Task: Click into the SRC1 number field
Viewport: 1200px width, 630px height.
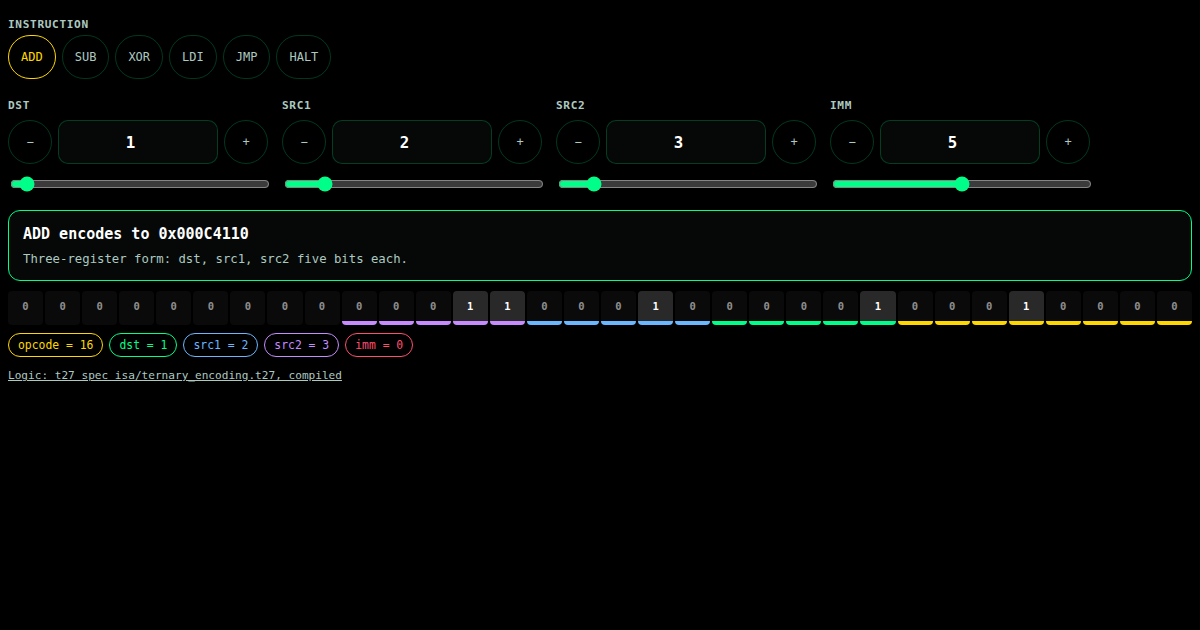Action: pos(412,142)
